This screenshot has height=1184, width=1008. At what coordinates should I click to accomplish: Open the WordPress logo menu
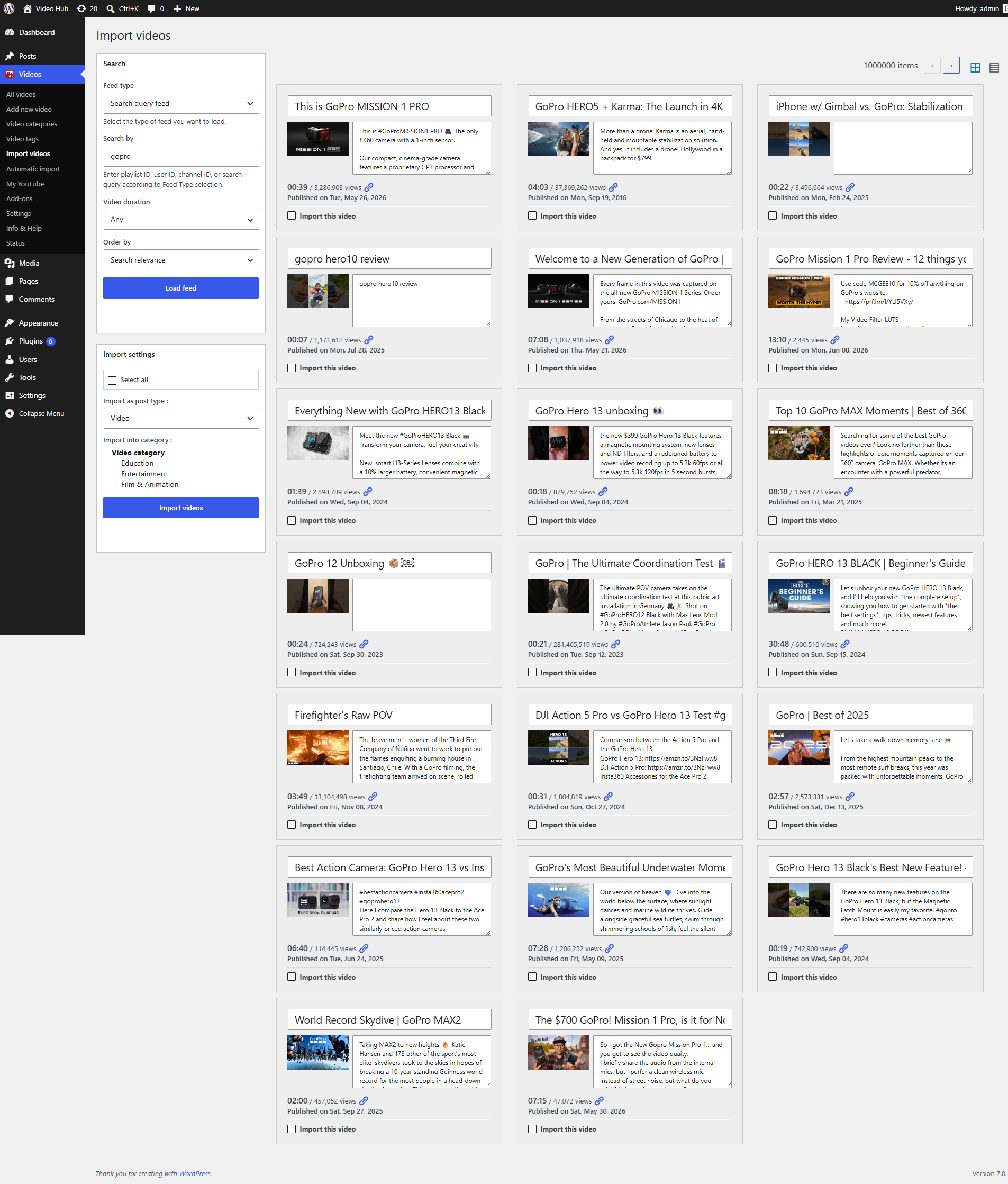pos(8,8)
